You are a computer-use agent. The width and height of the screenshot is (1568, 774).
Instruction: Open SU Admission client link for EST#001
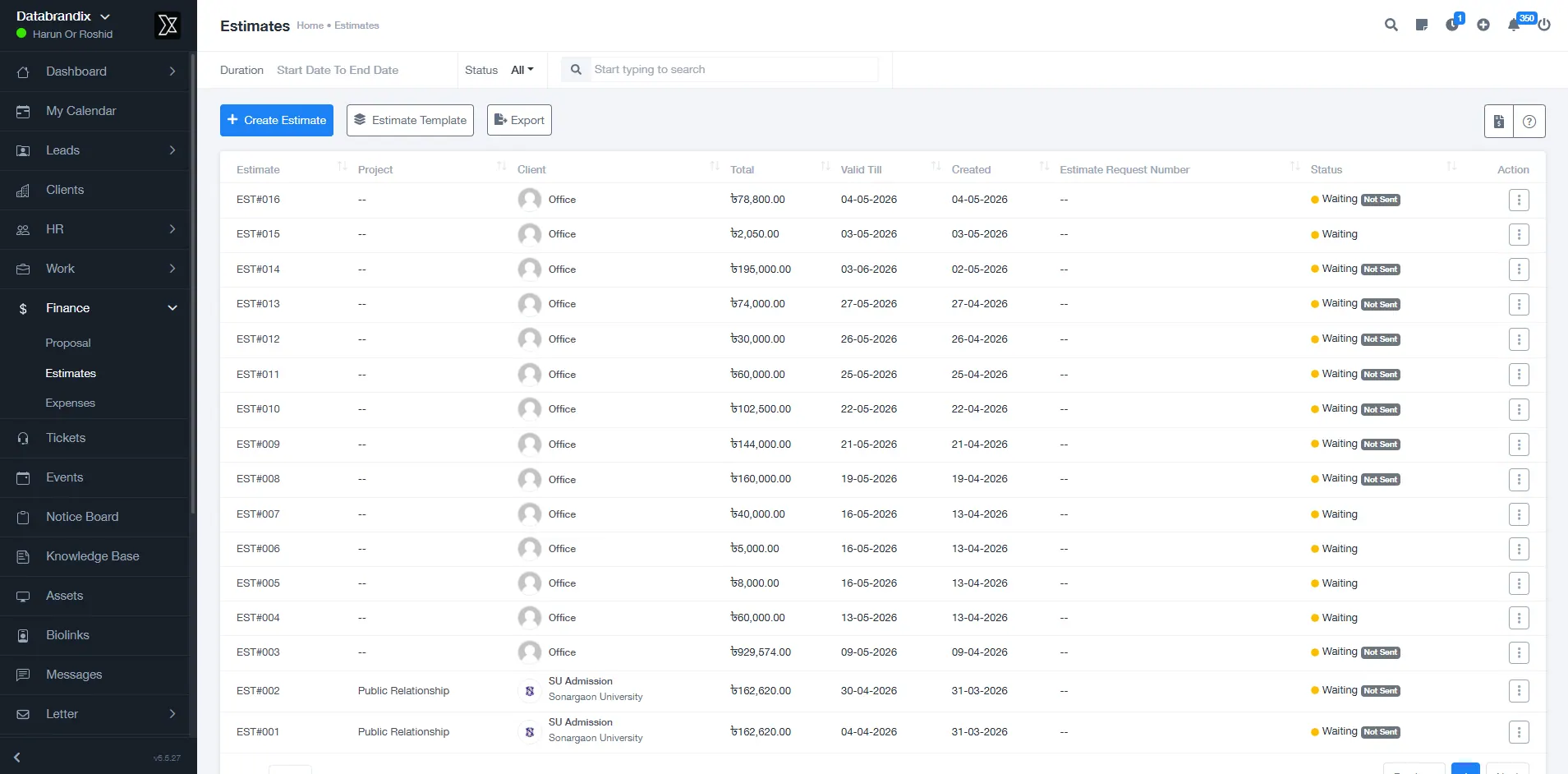tap(581, 722)
